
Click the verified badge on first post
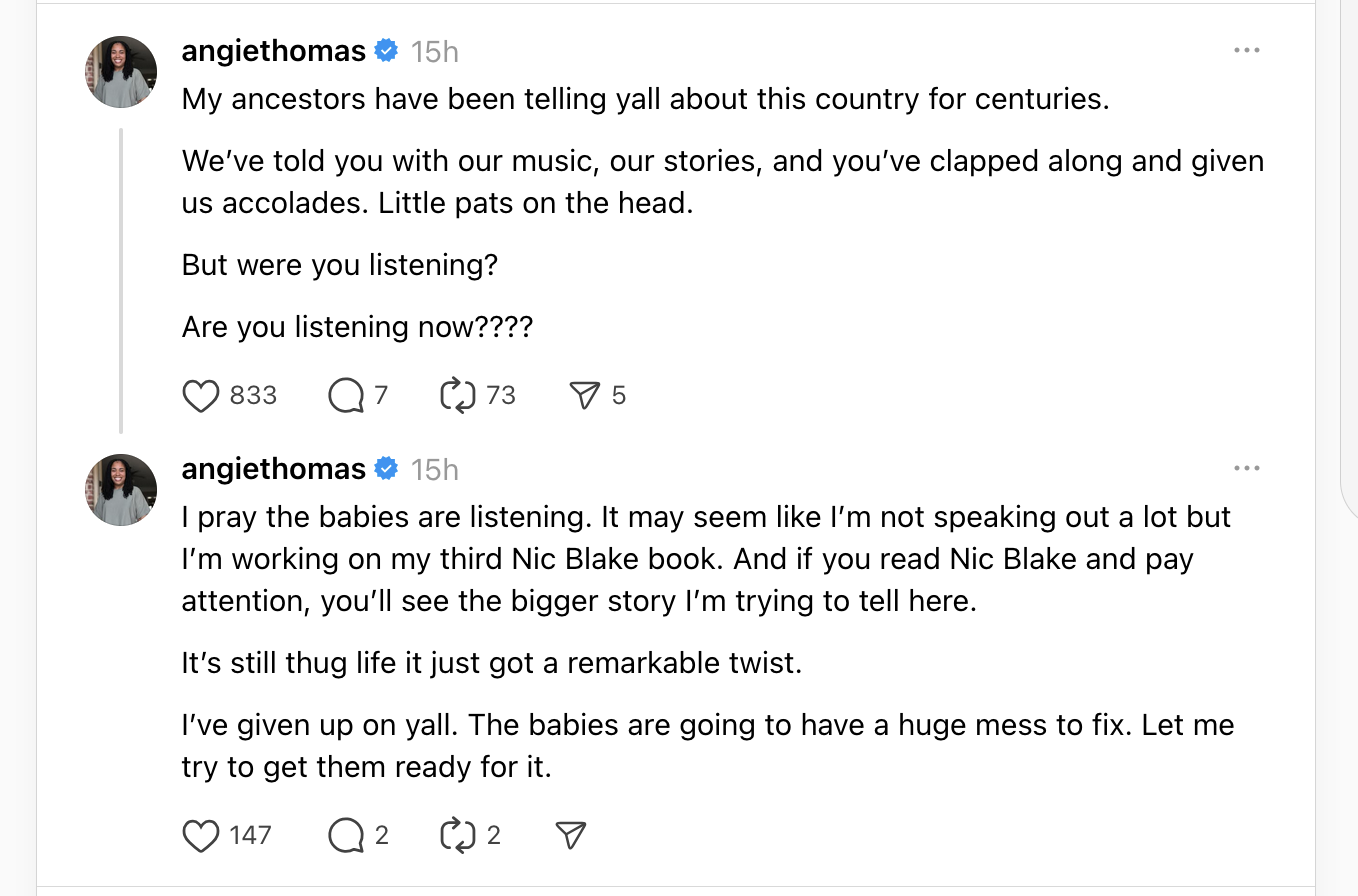(386, 51)
